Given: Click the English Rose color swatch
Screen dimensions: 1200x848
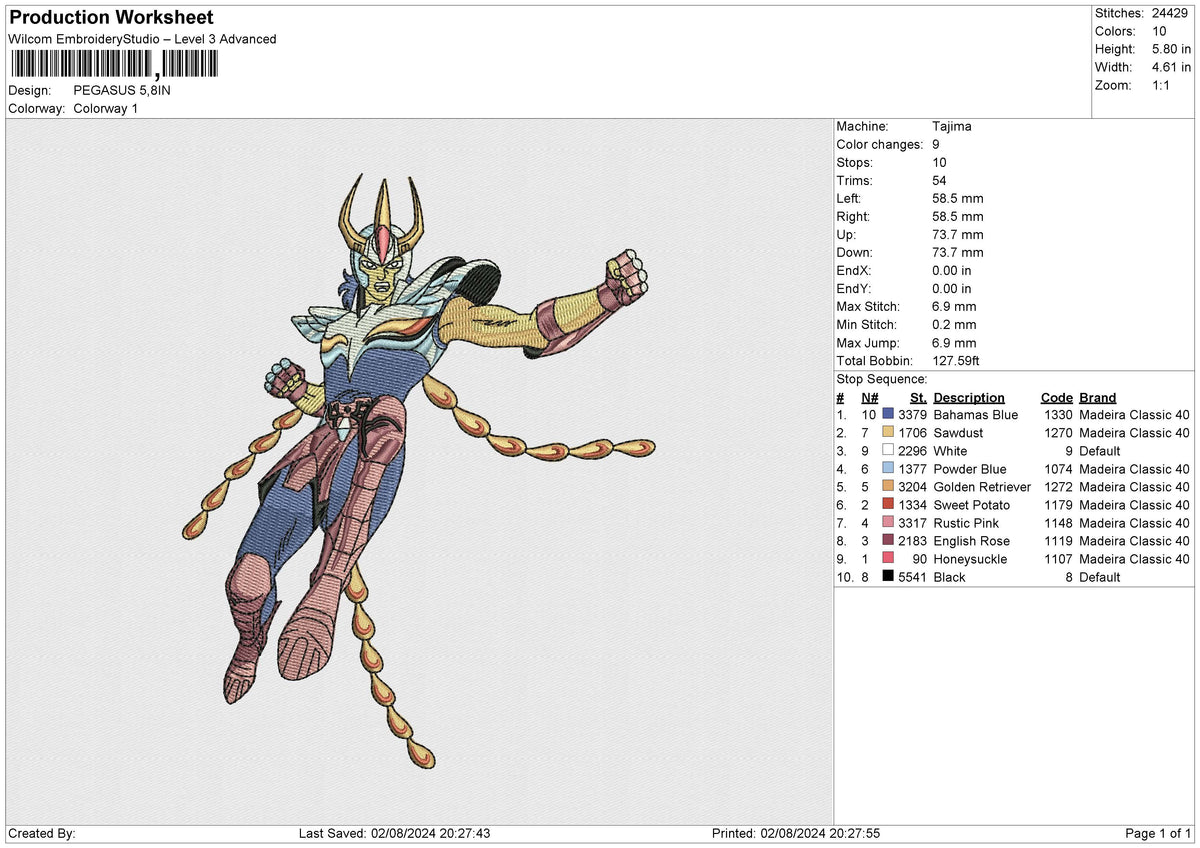Looking at the screenshot, I should [888, 541].
